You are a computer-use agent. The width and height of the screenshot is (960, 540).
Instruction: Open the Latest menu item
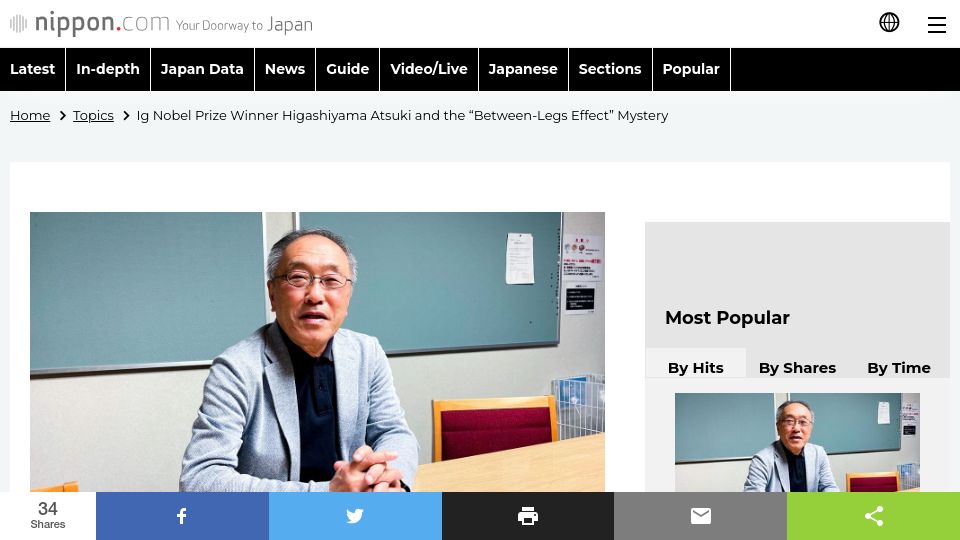pyautogui.click(x=32, y=69)
